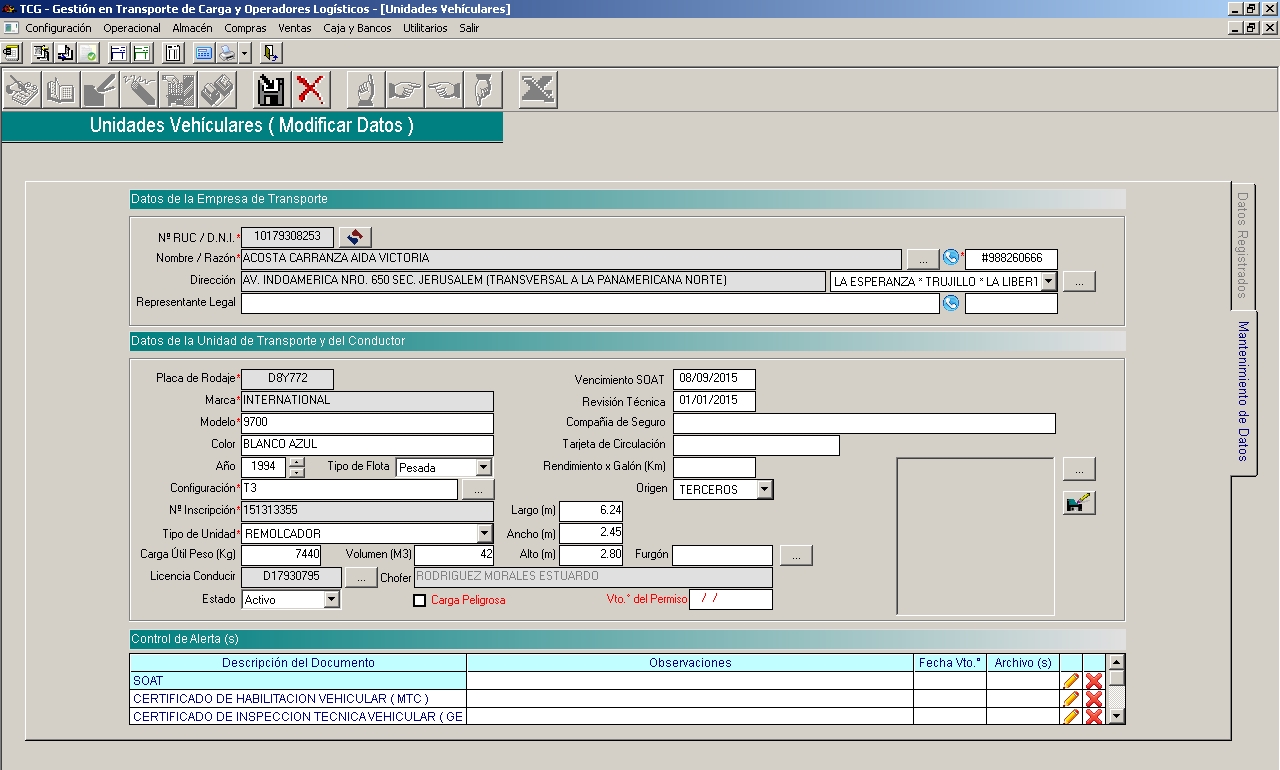The width and height of the screenshot is (1280, 770).
Task: Open the Estado dropdown
Action: 332,600
